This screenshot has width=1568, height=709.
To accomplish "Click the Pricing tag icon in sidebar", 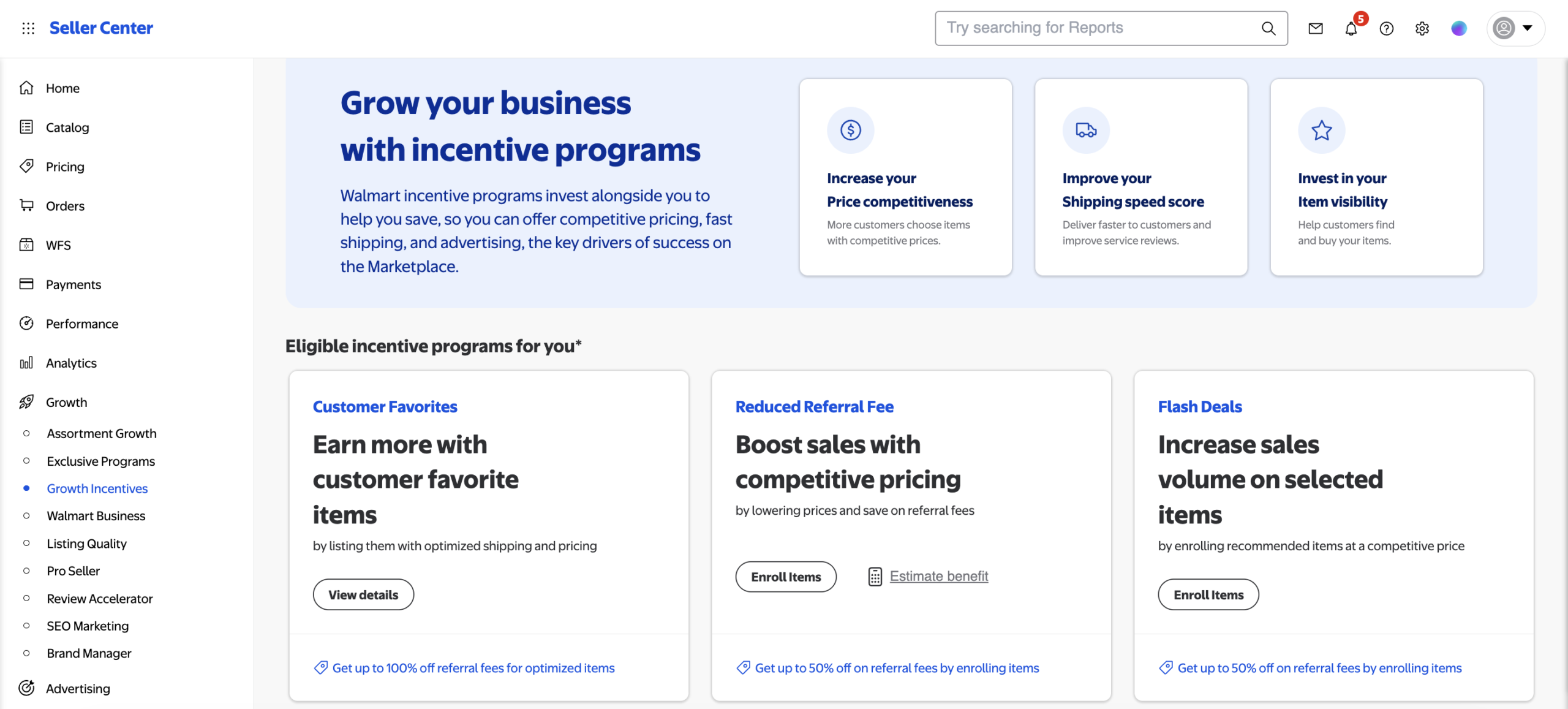I will (26, 166).
